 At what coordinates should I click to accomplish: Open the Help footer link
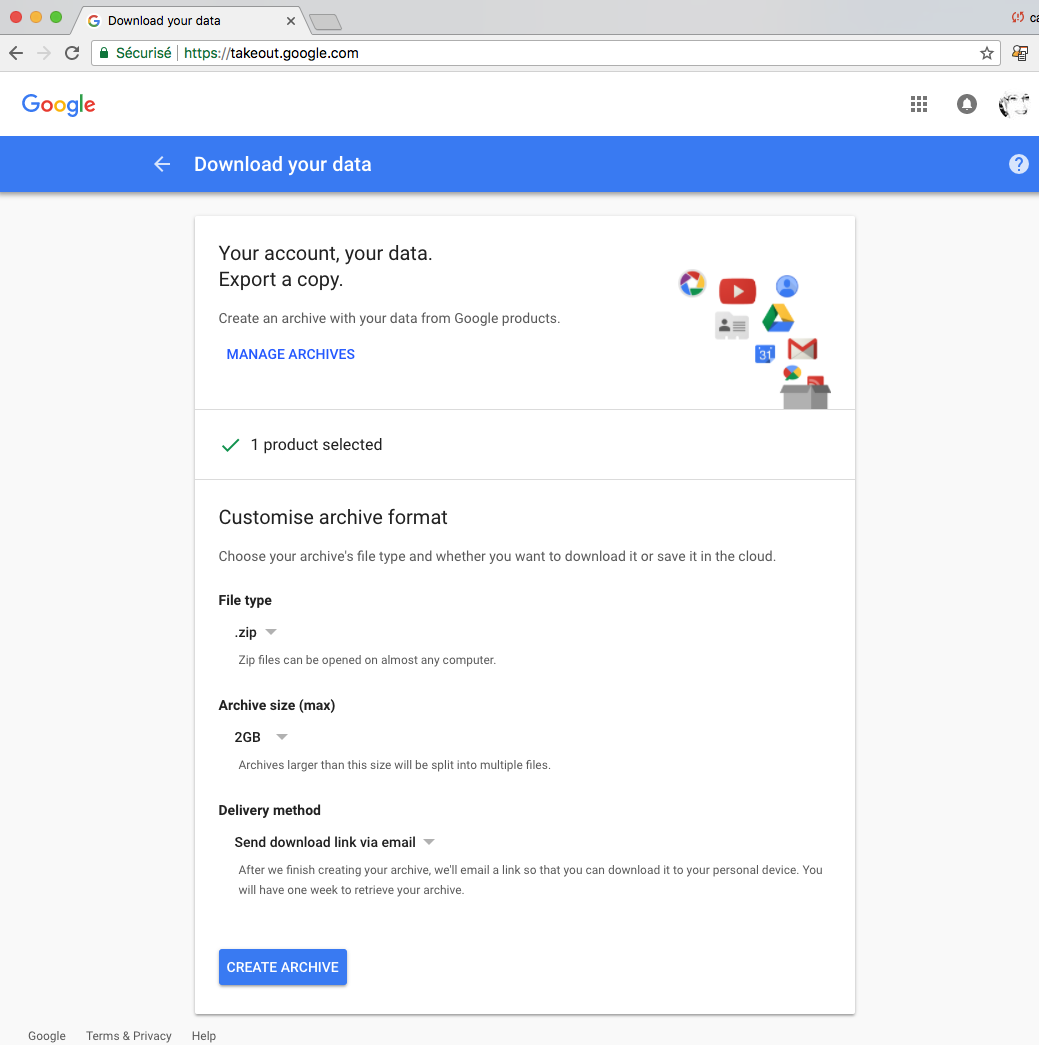click(x=204, y=1036)
